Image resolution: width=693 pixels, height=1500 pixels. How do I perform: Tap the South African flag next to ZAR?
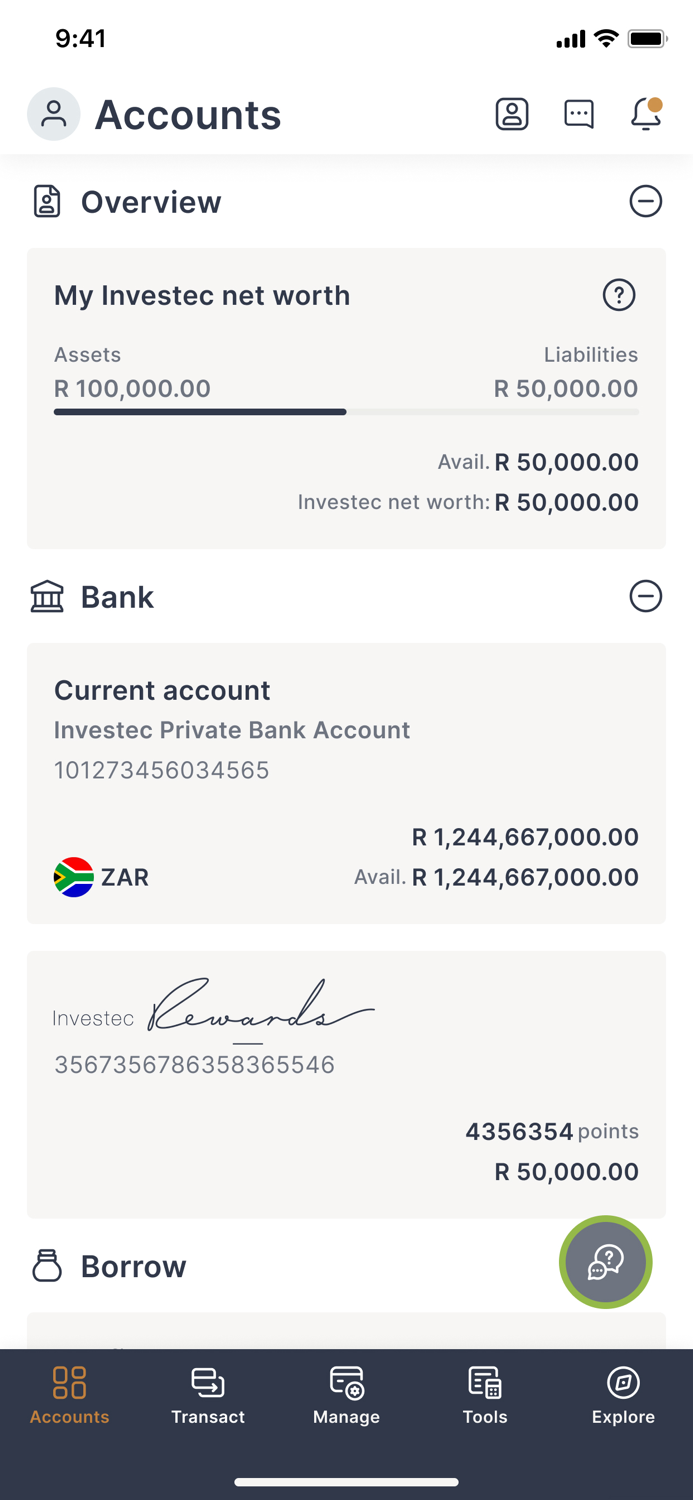pos(71,877)
